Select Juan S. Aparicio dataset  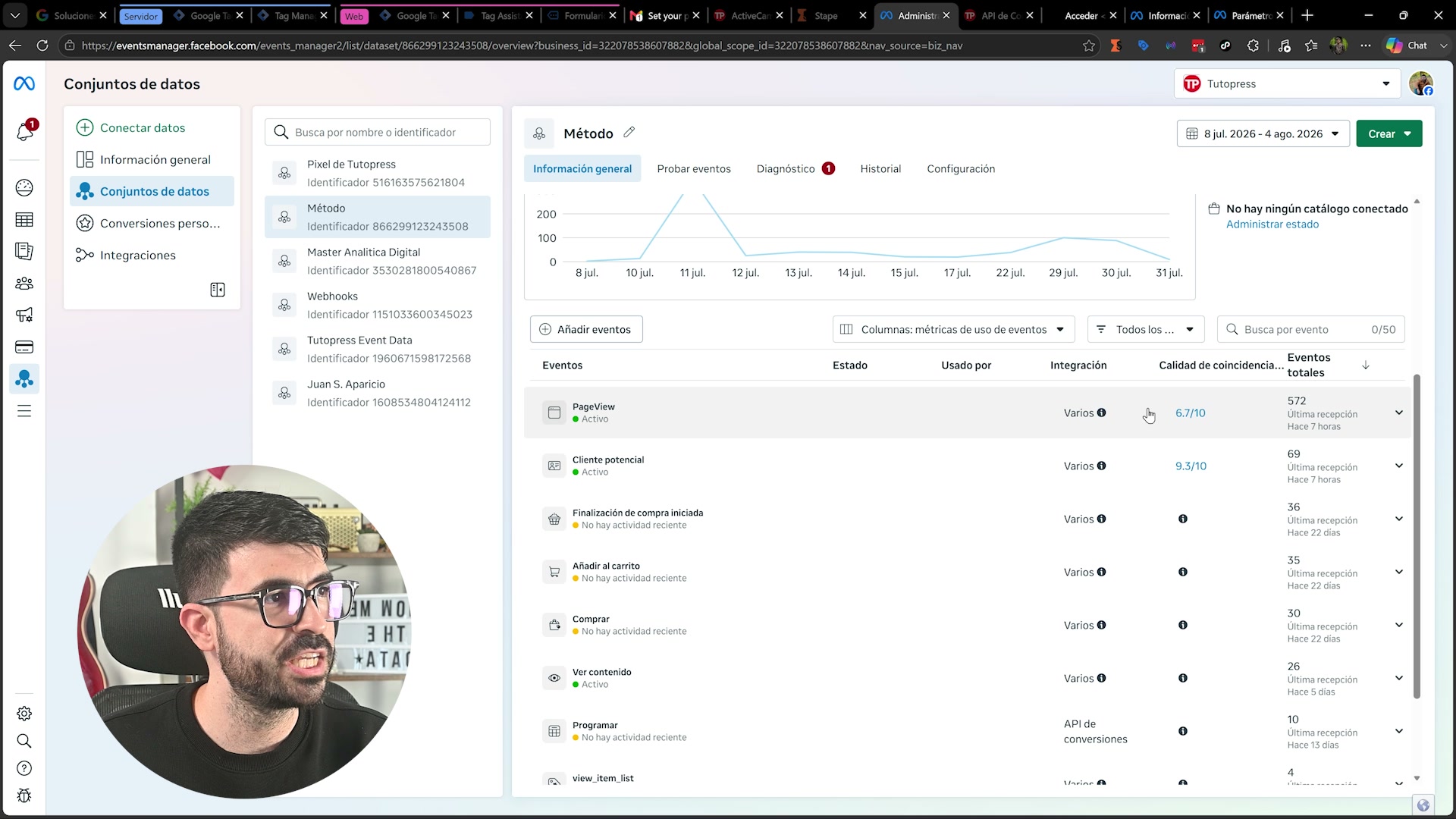[x=378, y=393]
